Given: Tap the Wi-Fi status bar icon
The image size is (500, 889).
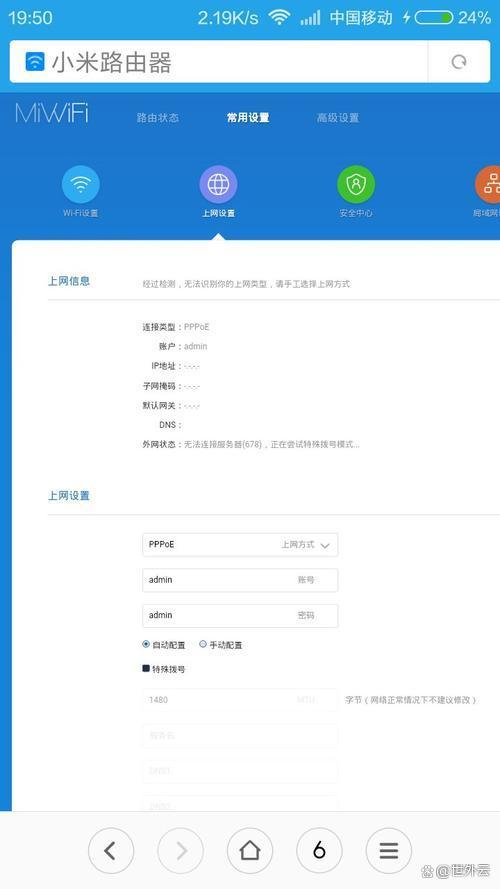Looking at the screenshot, I should 279,18.
